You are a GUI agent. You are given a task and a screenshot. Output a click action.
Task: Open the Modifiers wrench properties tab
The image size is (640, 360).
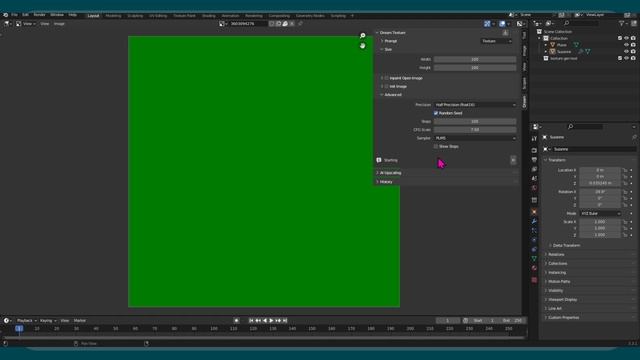534,221
